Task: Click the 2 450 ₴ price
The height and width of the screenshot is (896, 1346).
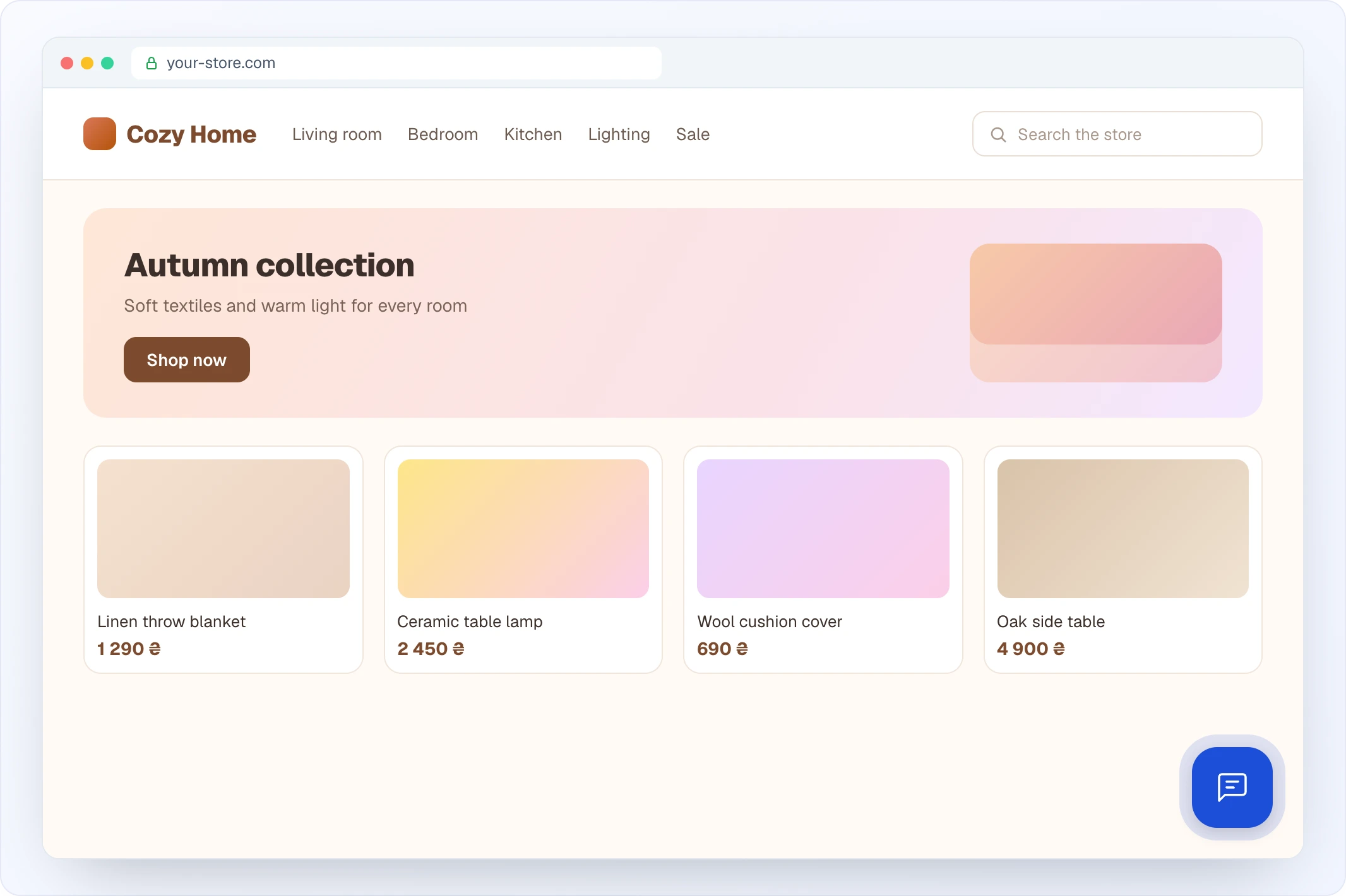Action: [x=431, y=649]
